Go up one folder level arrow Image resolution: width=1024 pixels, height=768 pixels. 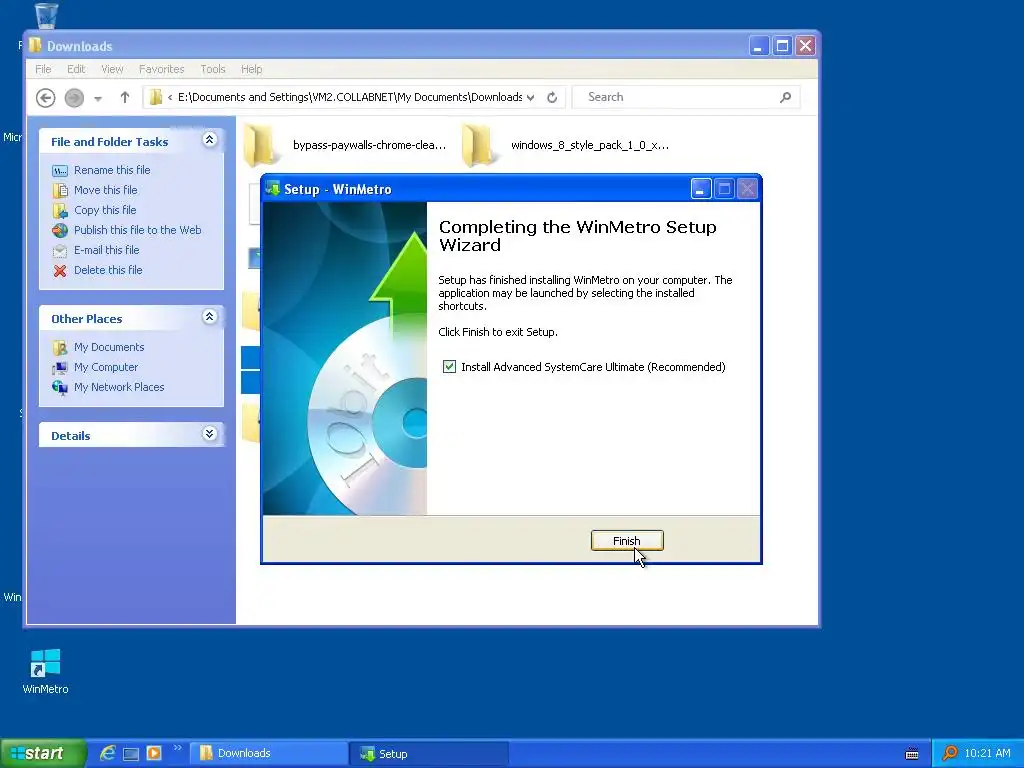coord(125,97)
